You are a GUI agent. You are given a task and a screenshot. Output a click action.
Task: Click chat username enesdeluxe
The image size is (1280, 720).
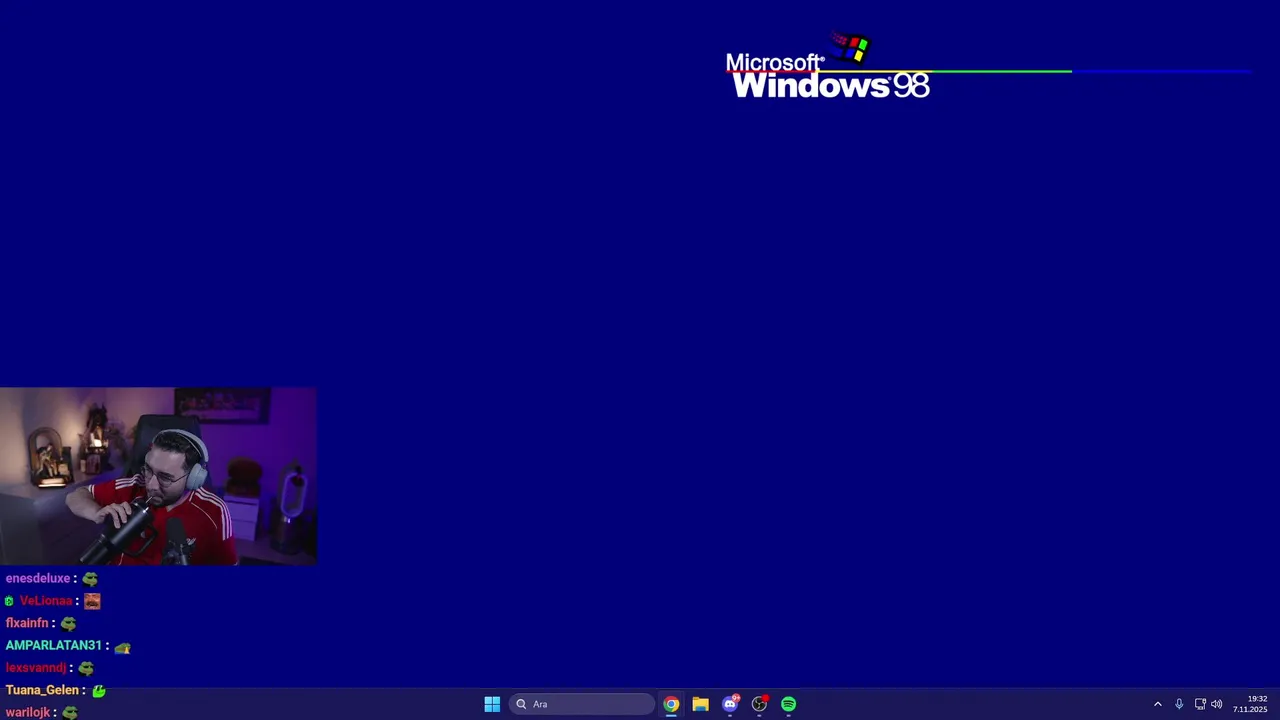click(x=38, y=578)
